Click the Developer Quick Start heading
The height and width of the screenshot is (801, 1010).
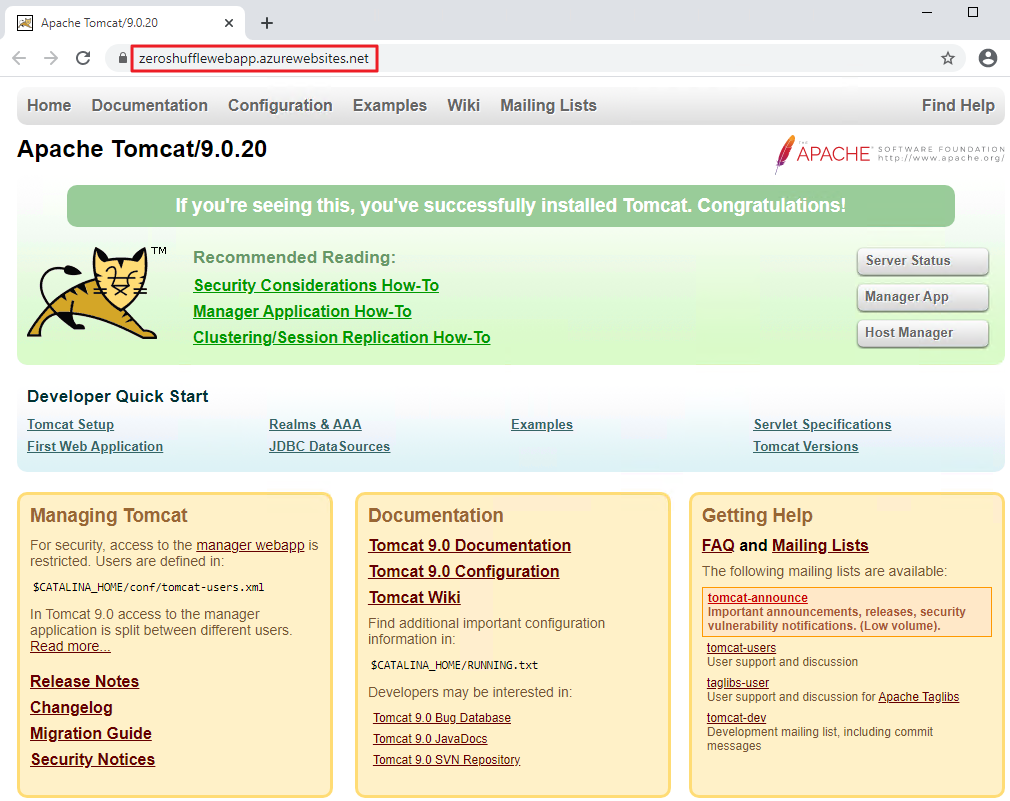pyautogui.click(x=118, y=397)
